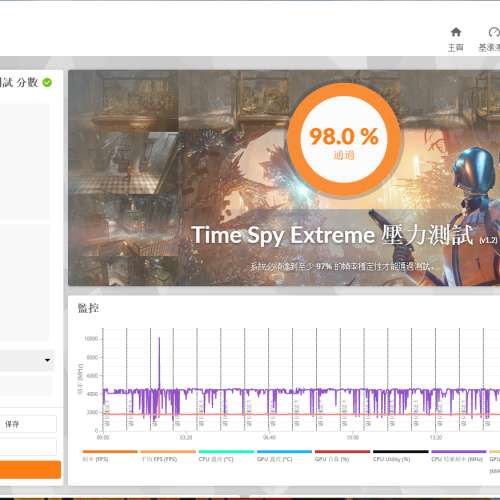
Task: Click the orange action button in left panel
Action: [x=30, y=470]
